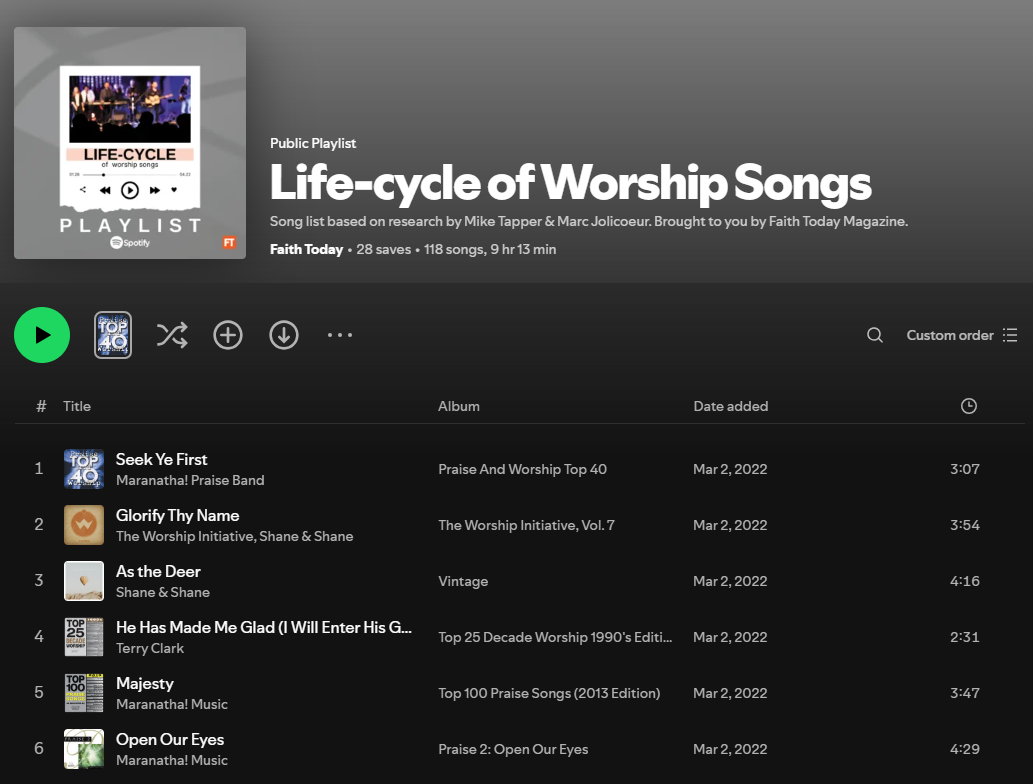
Task: Search within the playlist
Action: pos(875,335)
